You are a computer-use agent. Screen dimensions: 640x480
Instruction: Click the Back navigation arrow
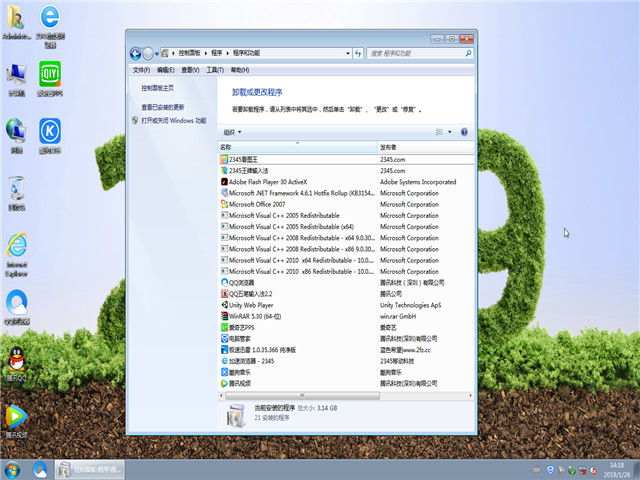(136, 53)
